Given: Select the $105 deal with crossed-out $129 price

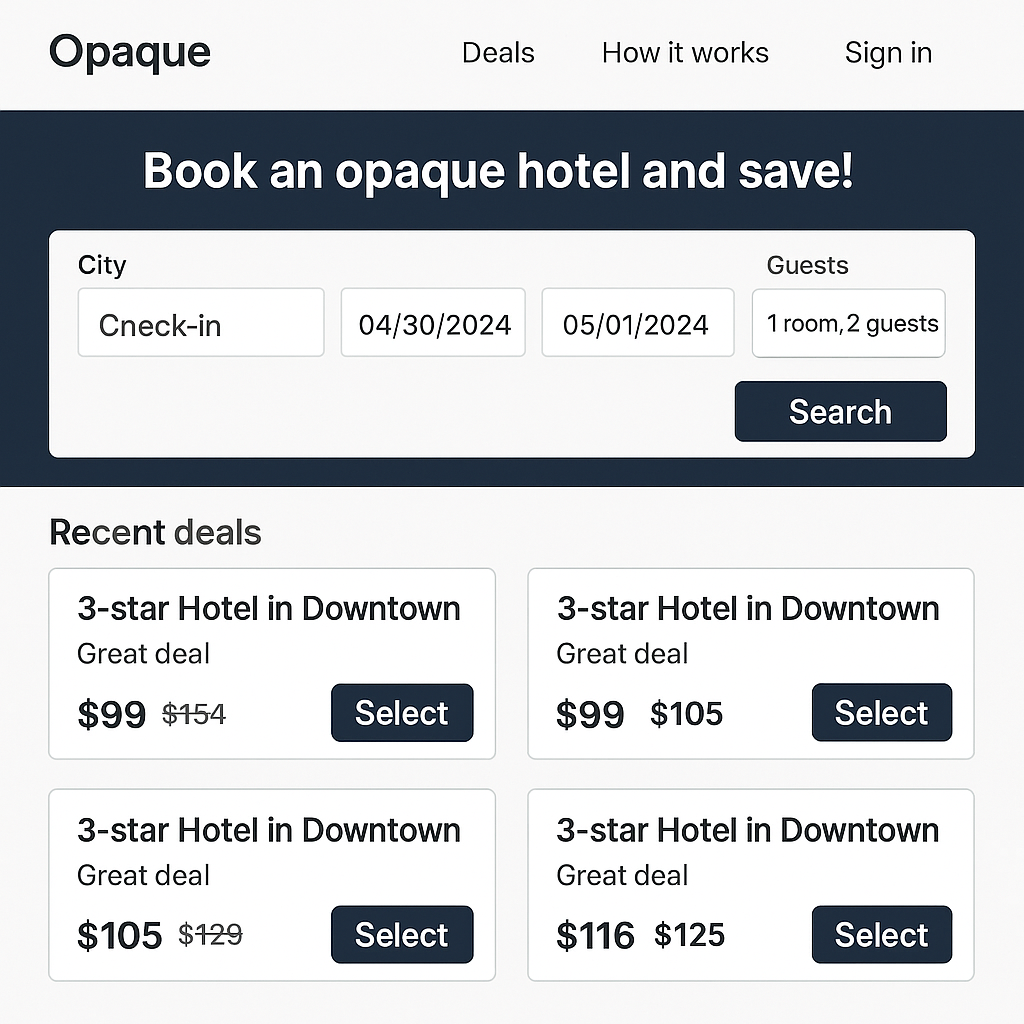Looking at the screenshot, I should coord(402,934).
